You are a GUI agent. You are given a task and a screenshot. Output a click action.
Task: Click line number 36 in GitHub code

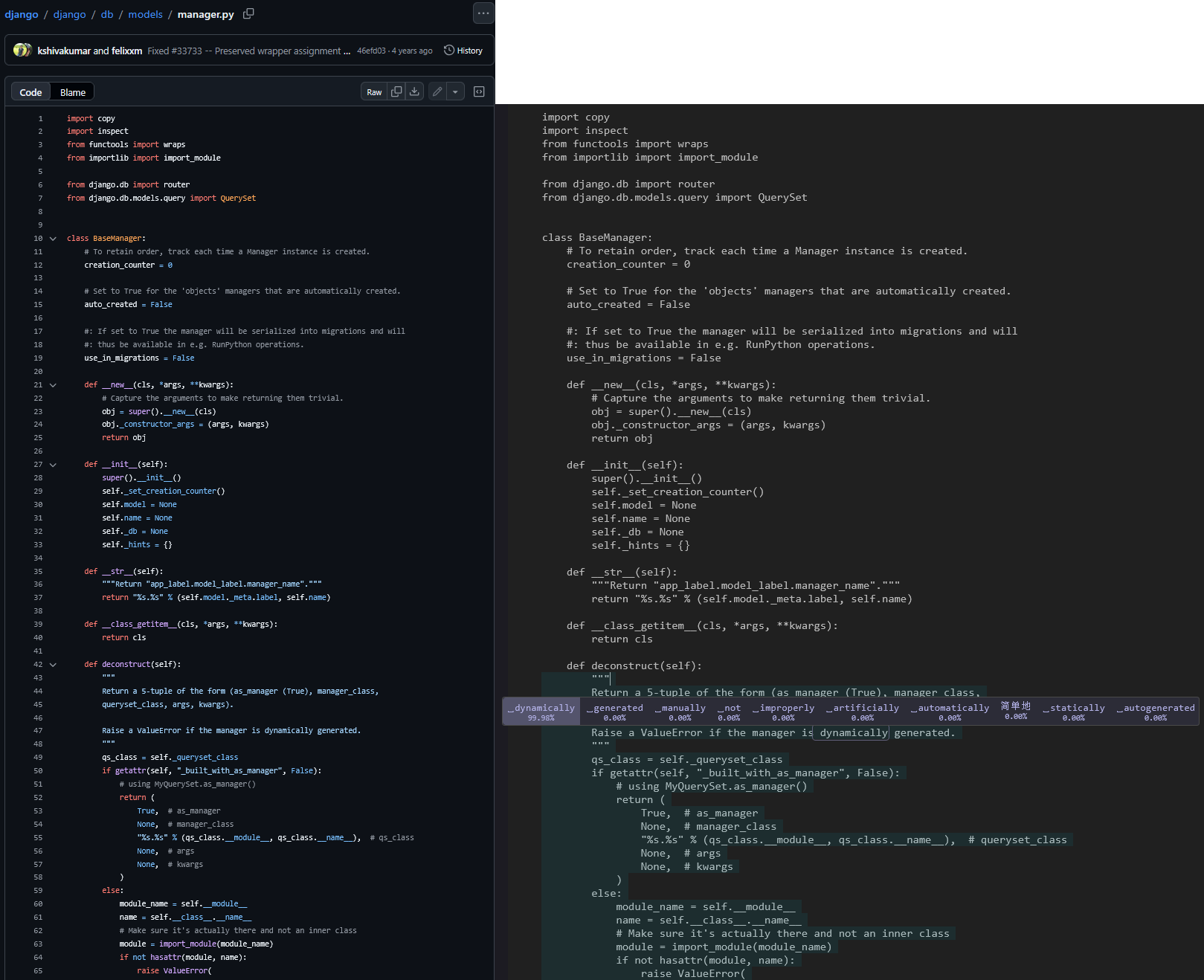[x=38, y=584]
